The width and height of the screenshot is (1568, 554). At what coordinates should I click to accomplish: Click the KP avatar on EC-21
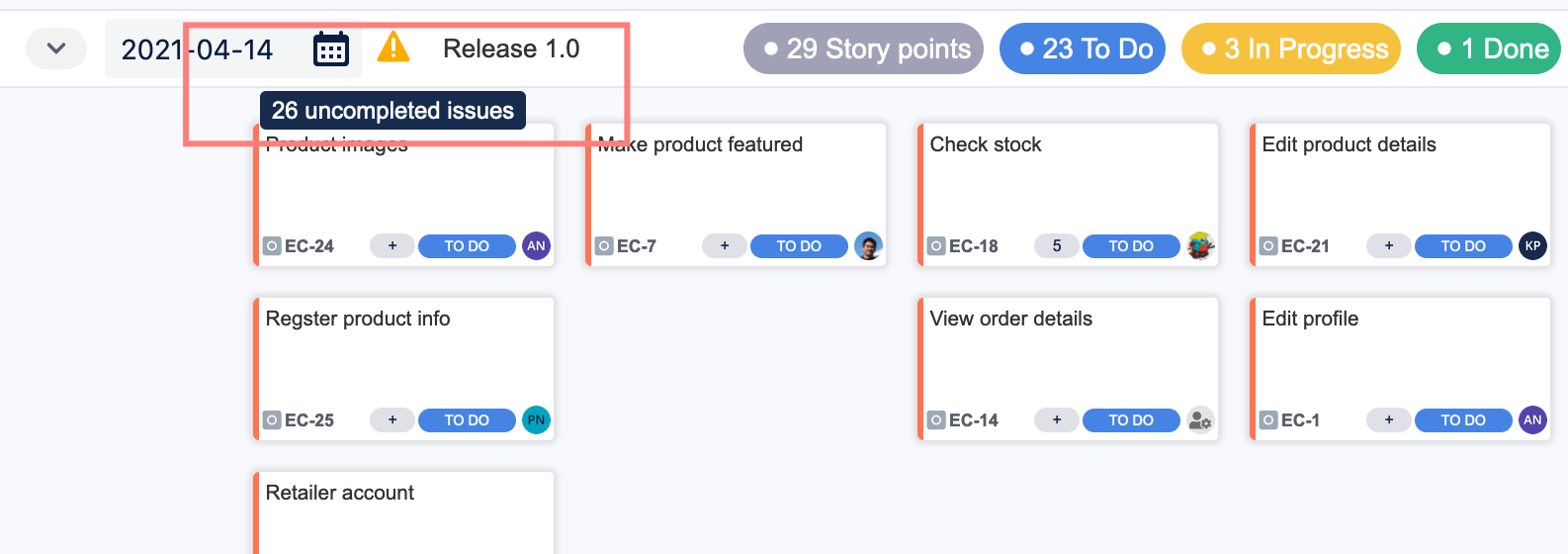tap(1532, 246)
